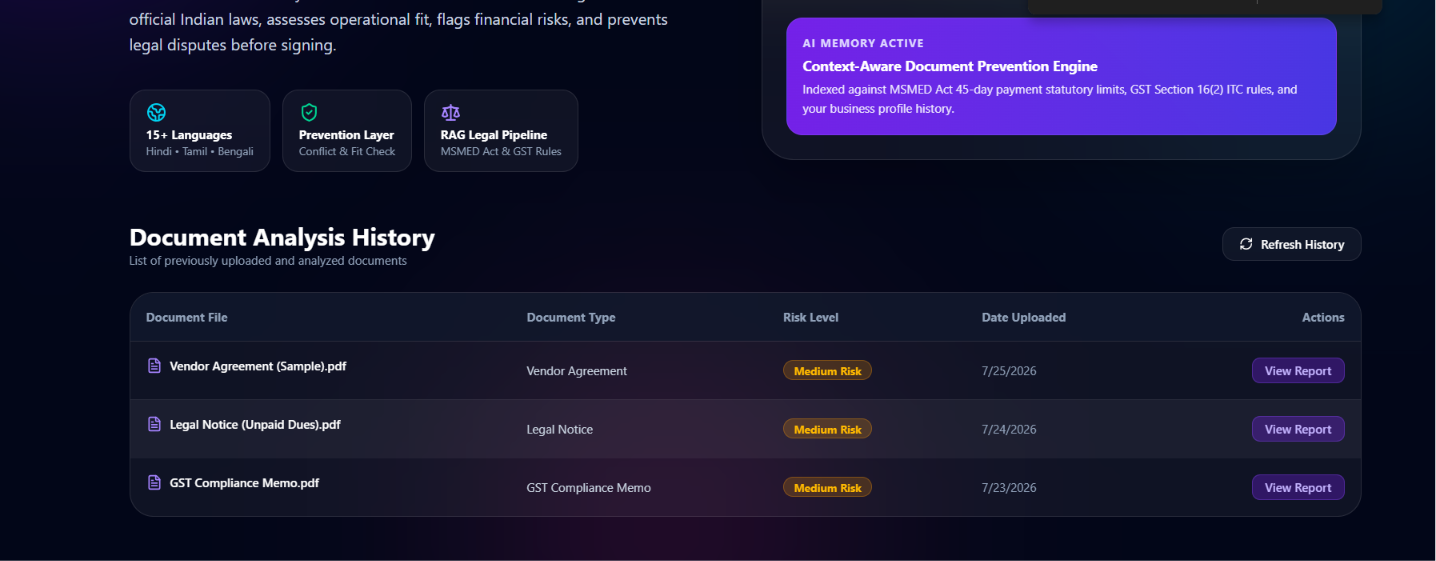Click the Medium Risk badge for Vendor Agreement
The width and height of the screenshot is (1436, 561).
[827, 371]
